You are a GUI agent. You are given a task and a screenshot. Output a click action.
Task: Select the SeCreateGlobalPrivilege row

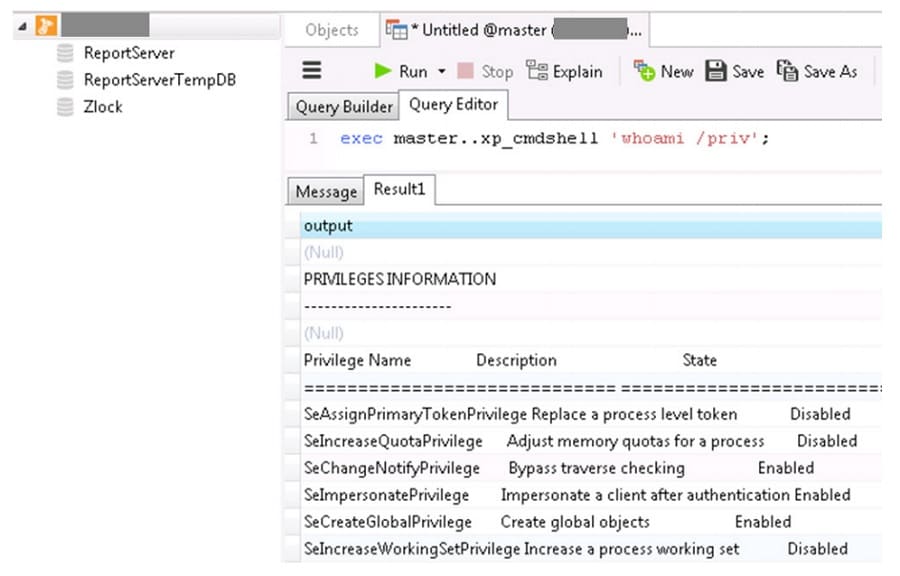point(591,522)
